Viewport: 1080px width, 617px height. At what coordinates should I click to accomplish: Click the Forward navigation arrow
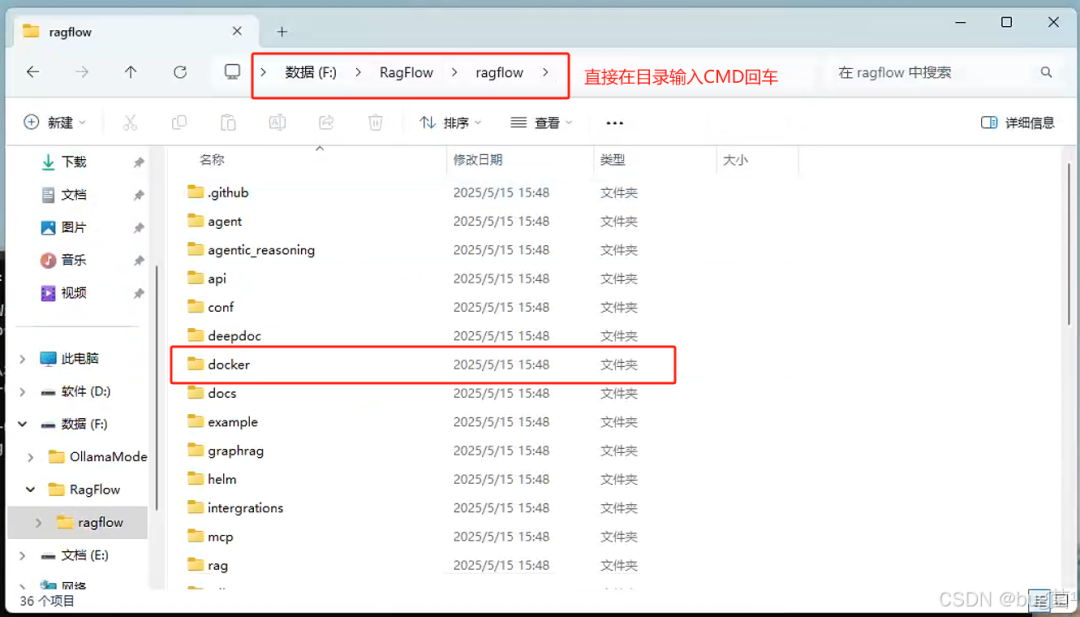click(x=81, y=72)
